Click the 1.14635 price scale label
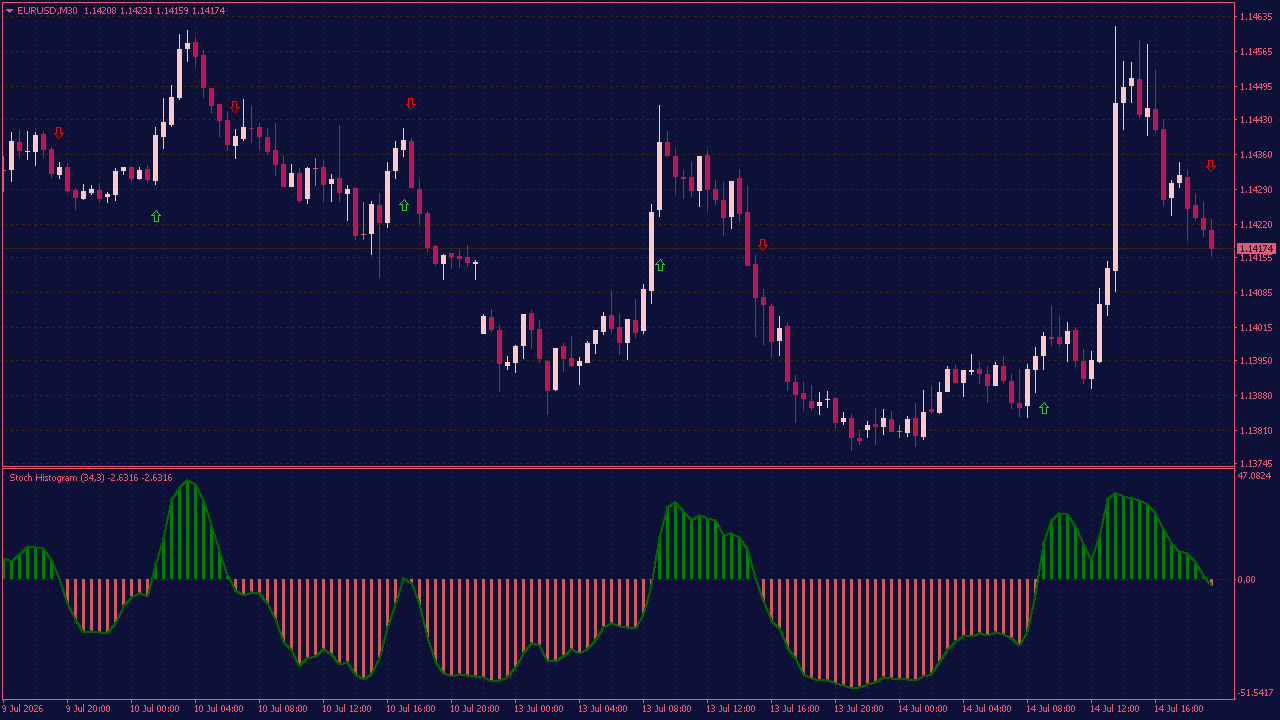1280x720 pixels. (x=1256, y=17)
